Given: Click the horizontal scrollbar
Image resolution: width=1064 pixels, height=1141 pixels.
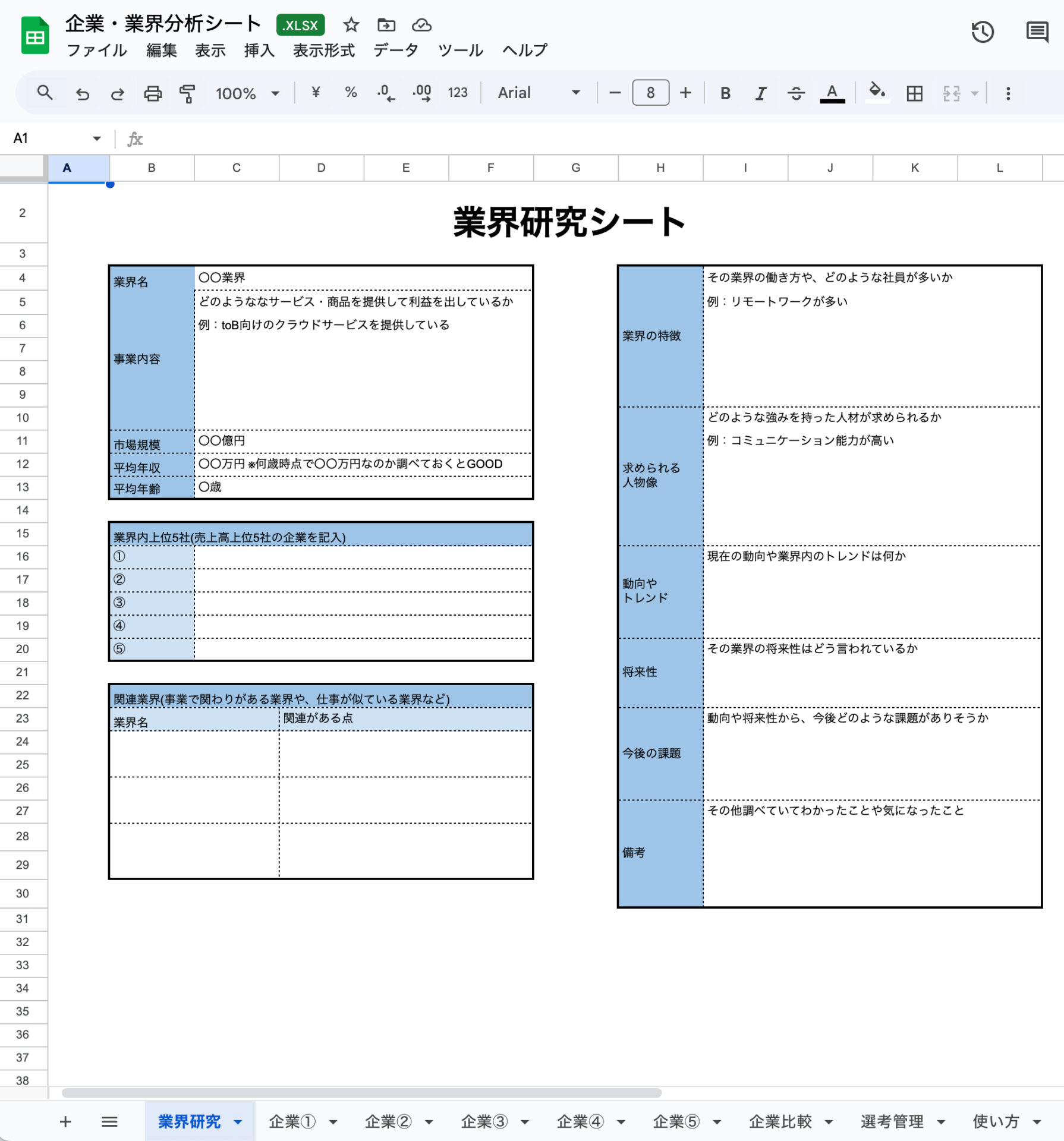Looking at the screenshot, I should tap(361, 1093).
